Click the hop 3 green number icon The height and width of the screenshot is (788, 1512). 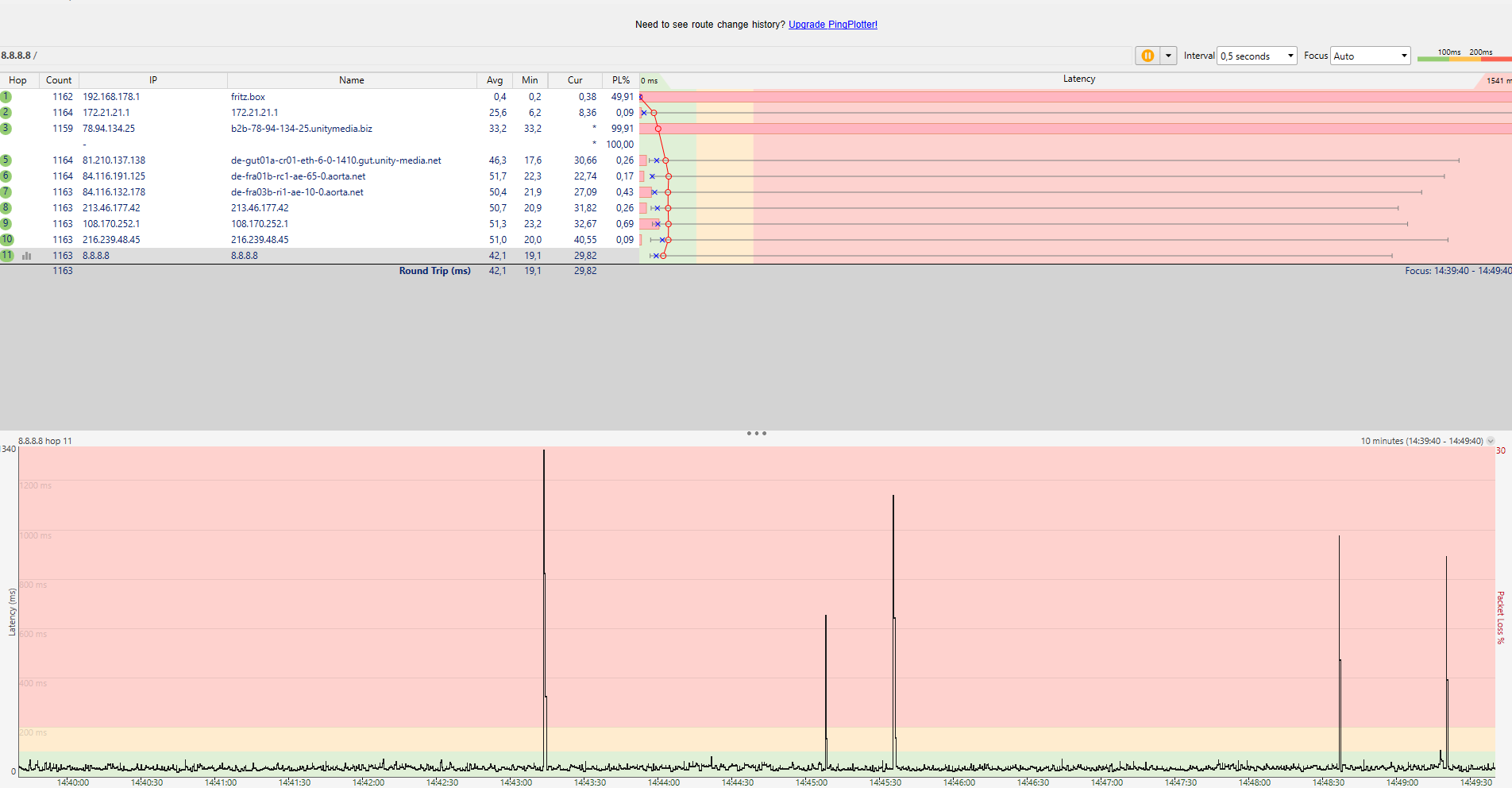(x=6, y=129)
